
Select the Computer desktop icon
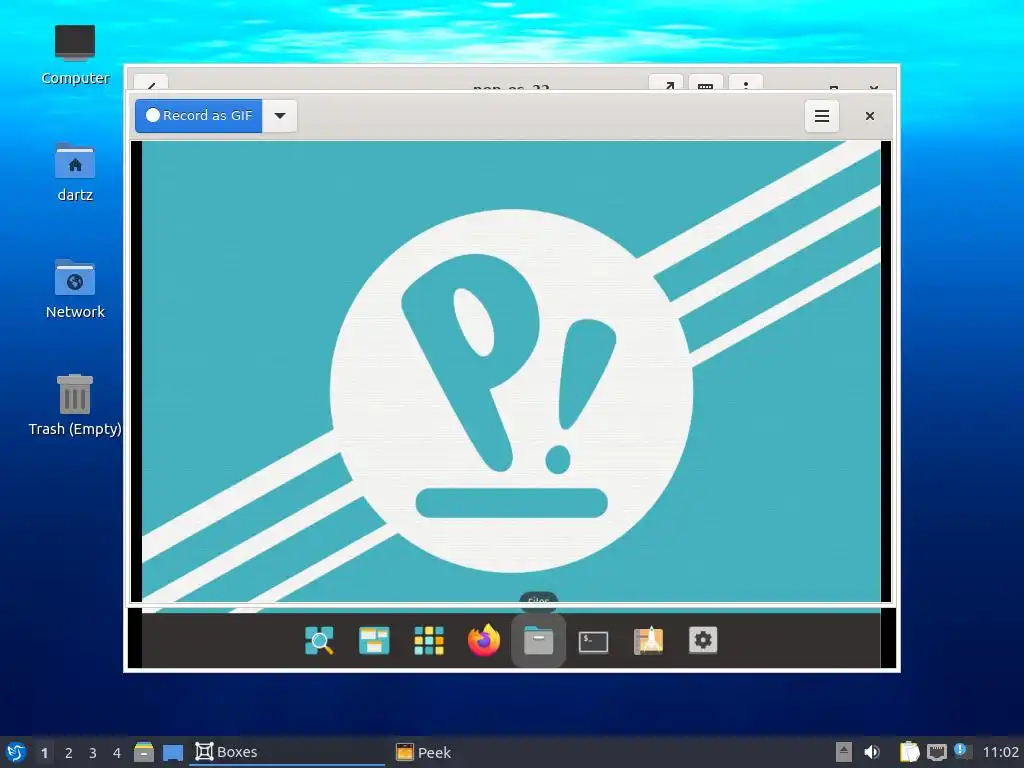coord(75,55)
